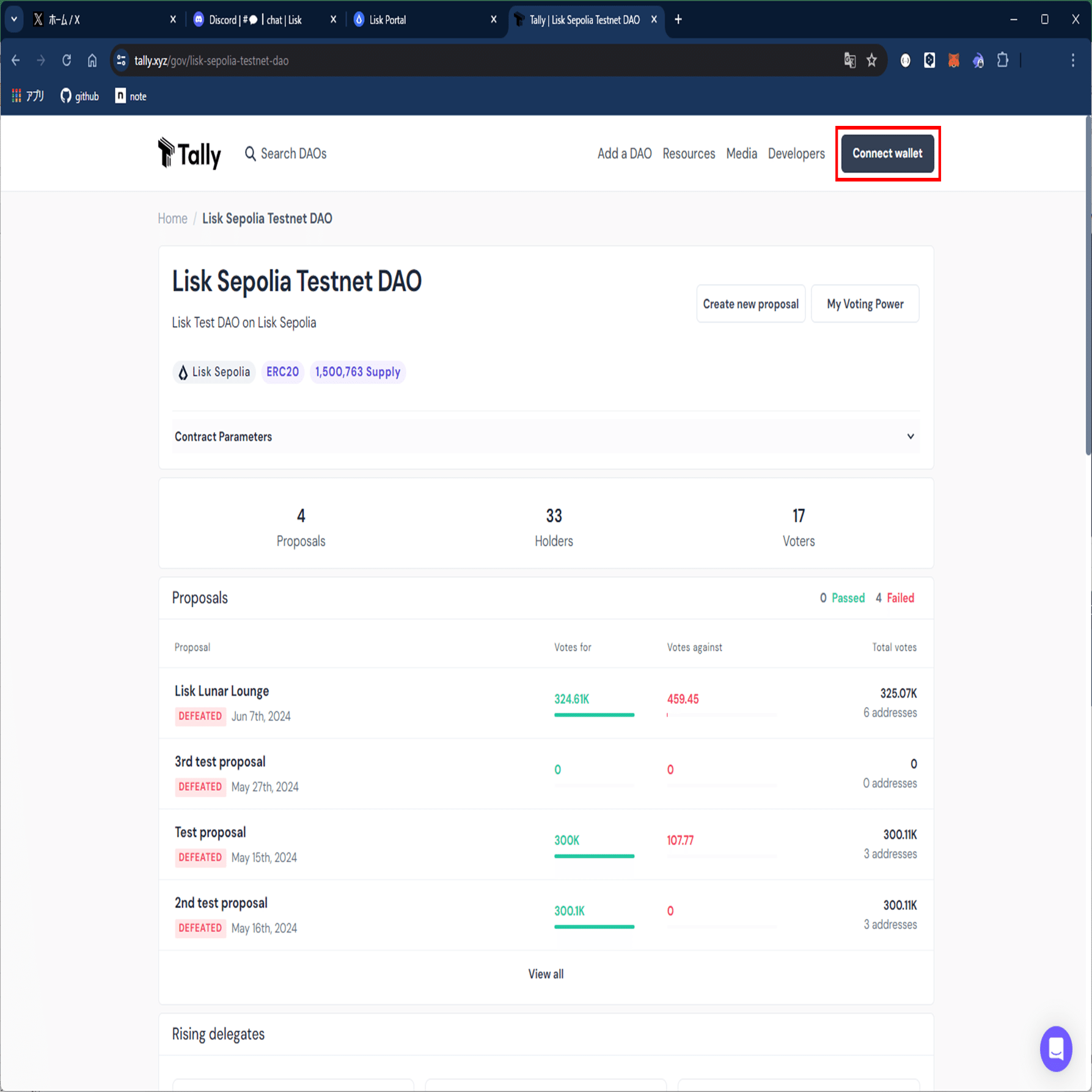Screen dimensions: 1092x1092
Task: Click the Search DAOs magnifier icon
Action: point(251,153)
